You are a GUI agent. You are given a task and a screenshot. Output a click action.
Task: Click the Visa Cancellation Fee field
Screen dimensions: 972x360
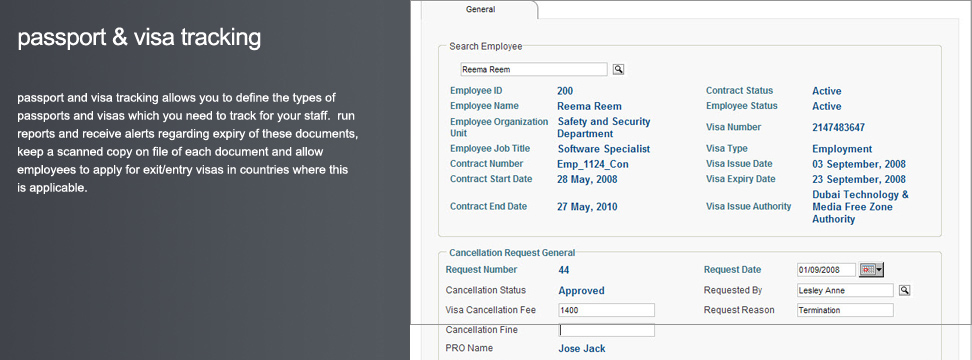click(606, 310)
